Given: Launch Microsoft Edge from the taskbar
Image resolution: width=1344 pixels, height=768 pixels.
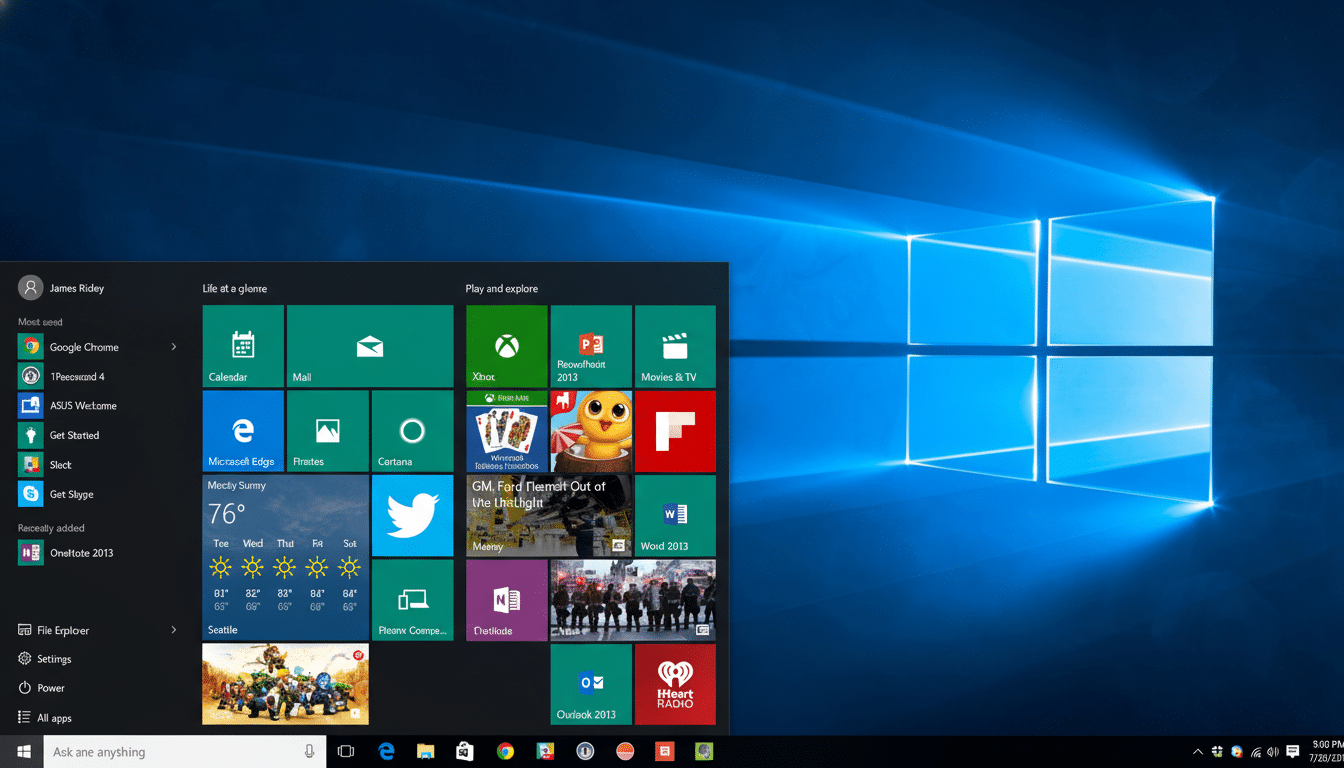Looking at the screenshot, I should pyautogui.click(x=386, y=751).
